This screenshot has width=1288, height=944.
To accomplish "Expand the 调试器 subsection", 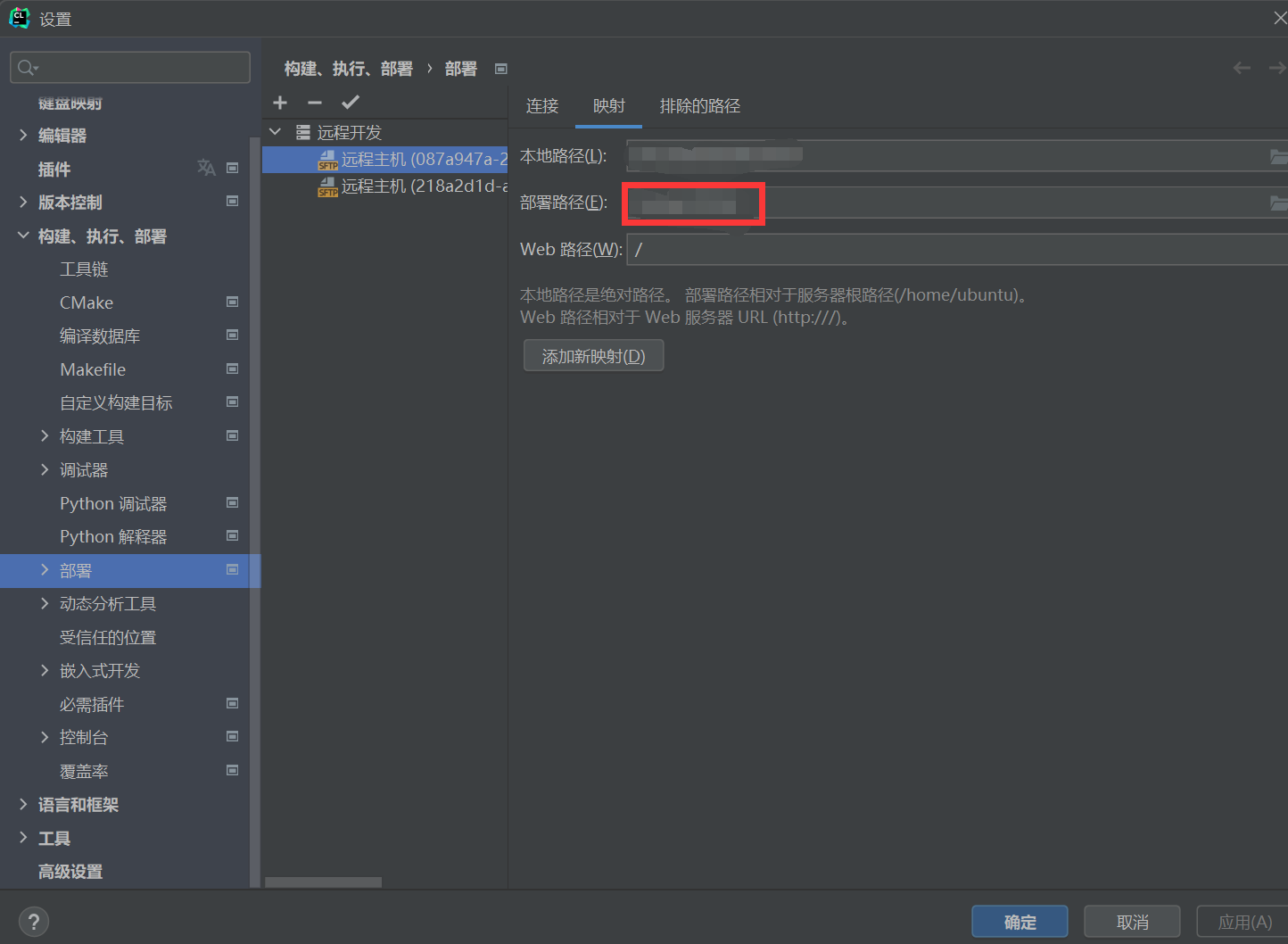I will point(45,469).
